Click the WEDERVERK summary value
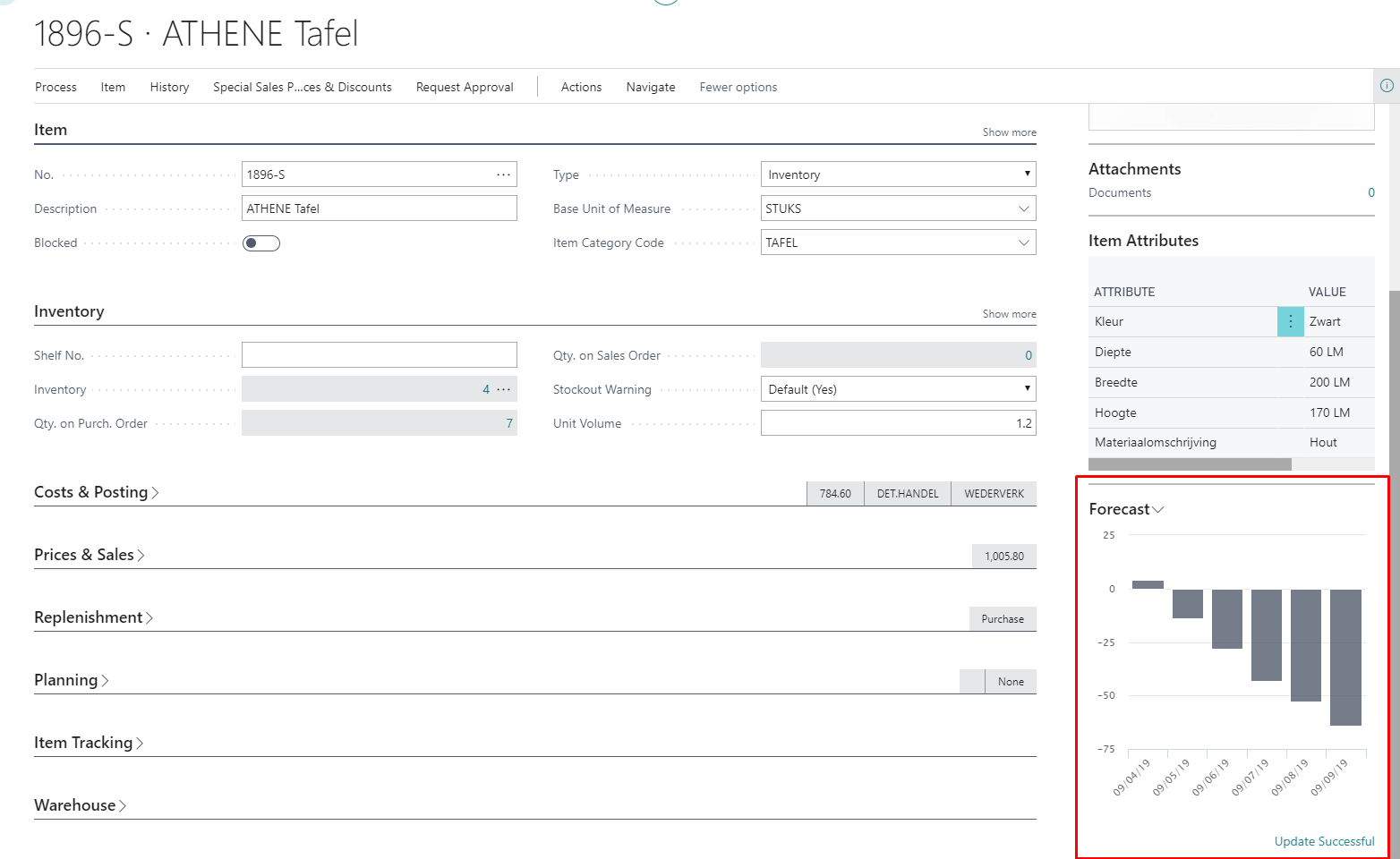The width and height of the screenshot is (1400, 859). tap(994, 494)
